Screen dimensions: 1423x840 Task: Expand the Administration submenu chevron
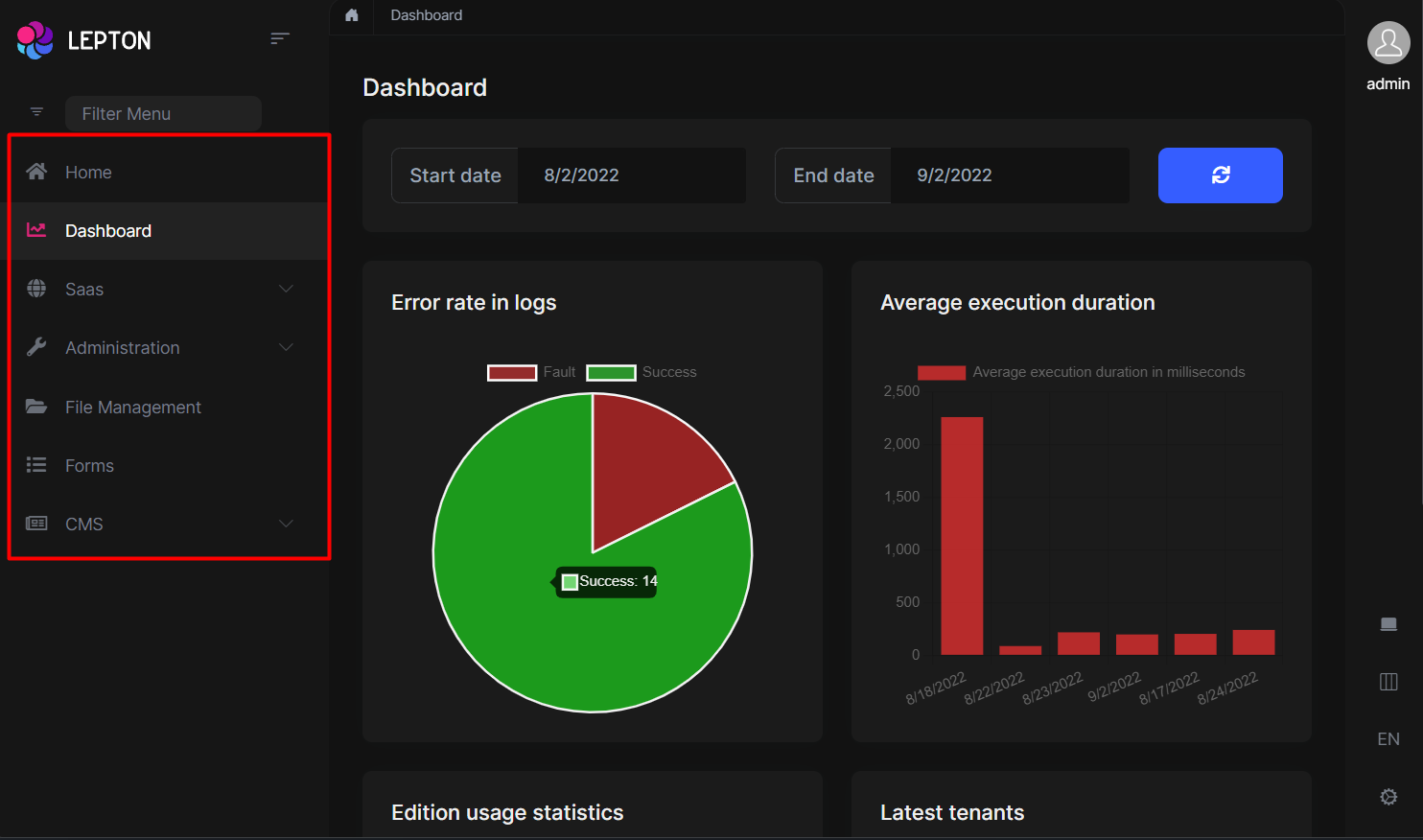tap(286, 347)
